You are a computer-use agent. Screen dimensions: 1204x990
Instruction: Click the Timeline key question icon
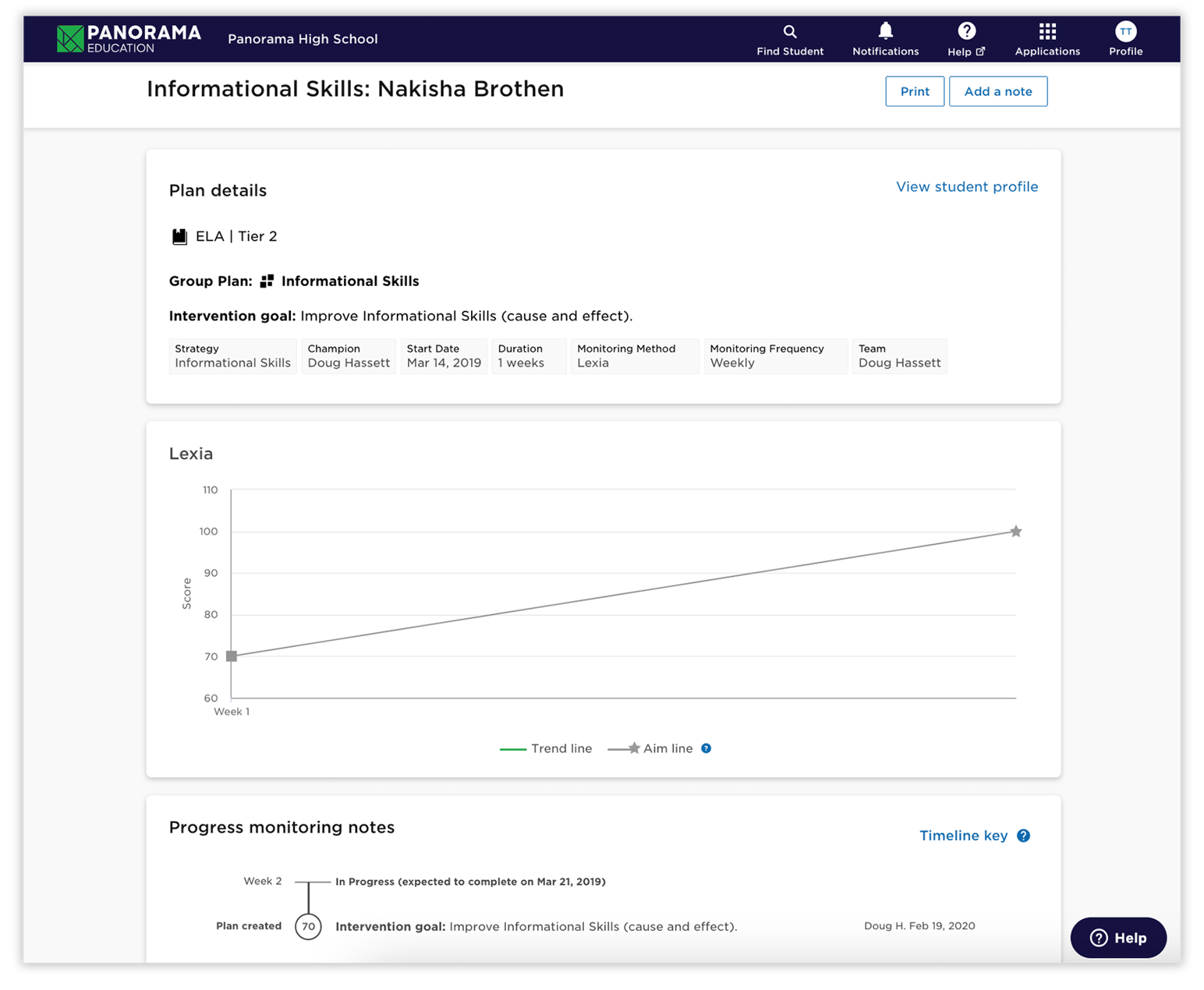1023,836
